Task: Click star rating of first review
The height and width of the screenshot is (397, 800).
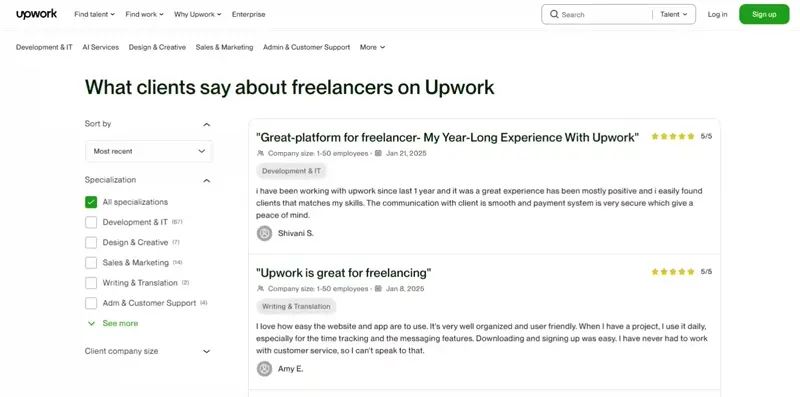Action: 673,136
